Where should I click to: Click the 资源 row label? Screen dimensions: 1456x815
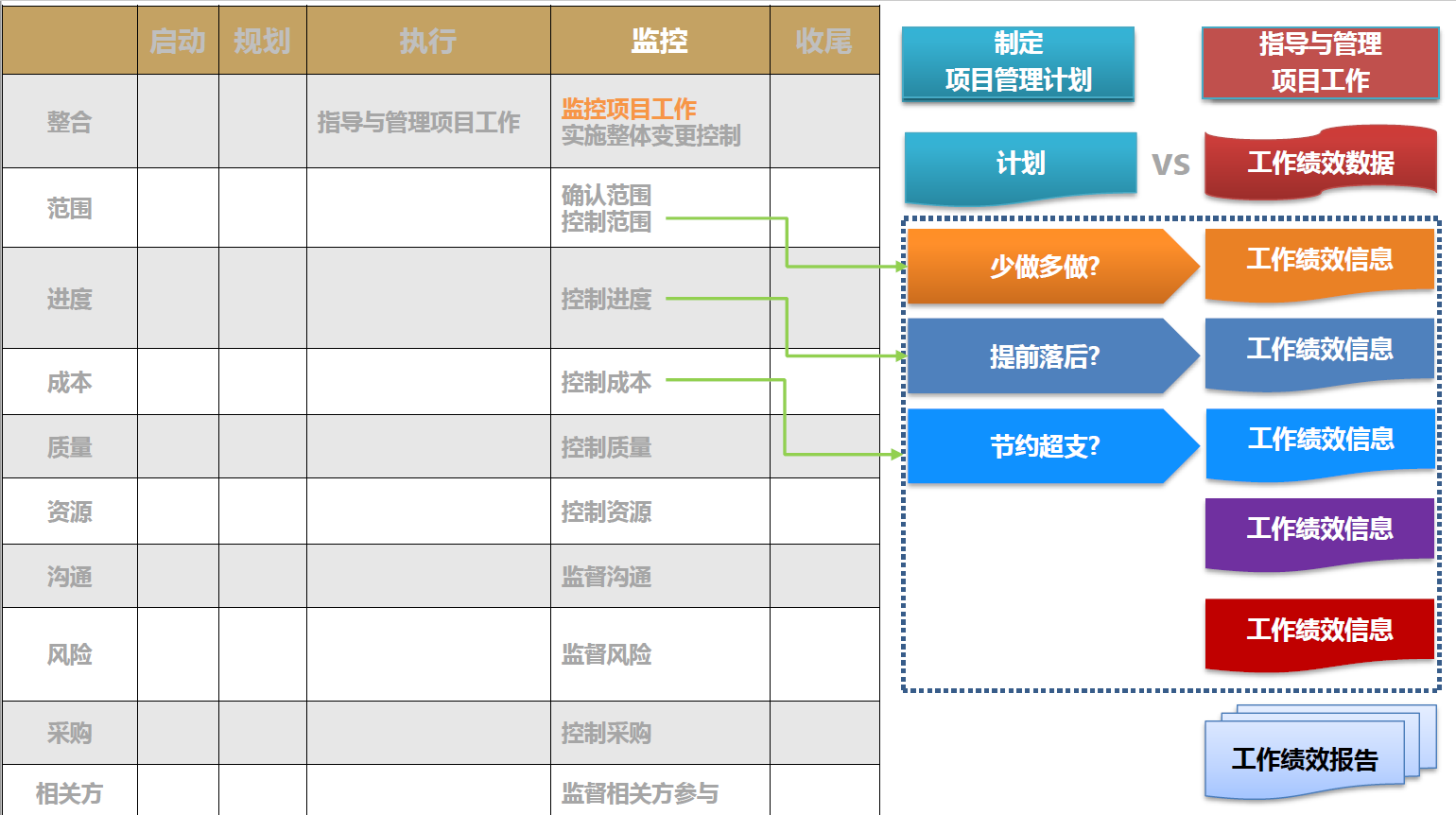pyautogui.click(x=70, y=512)
